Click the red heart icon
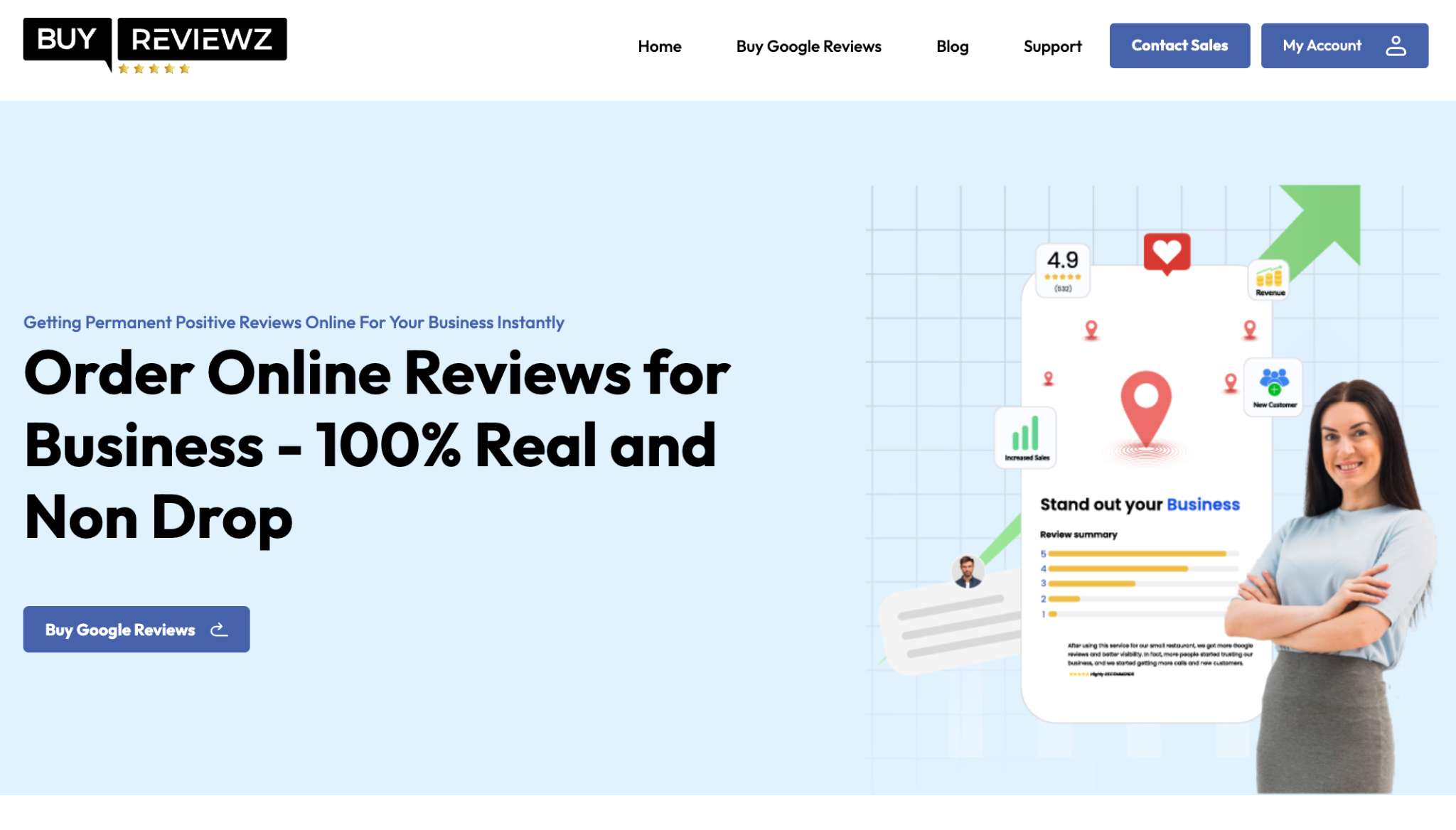 click(1167, 254)
